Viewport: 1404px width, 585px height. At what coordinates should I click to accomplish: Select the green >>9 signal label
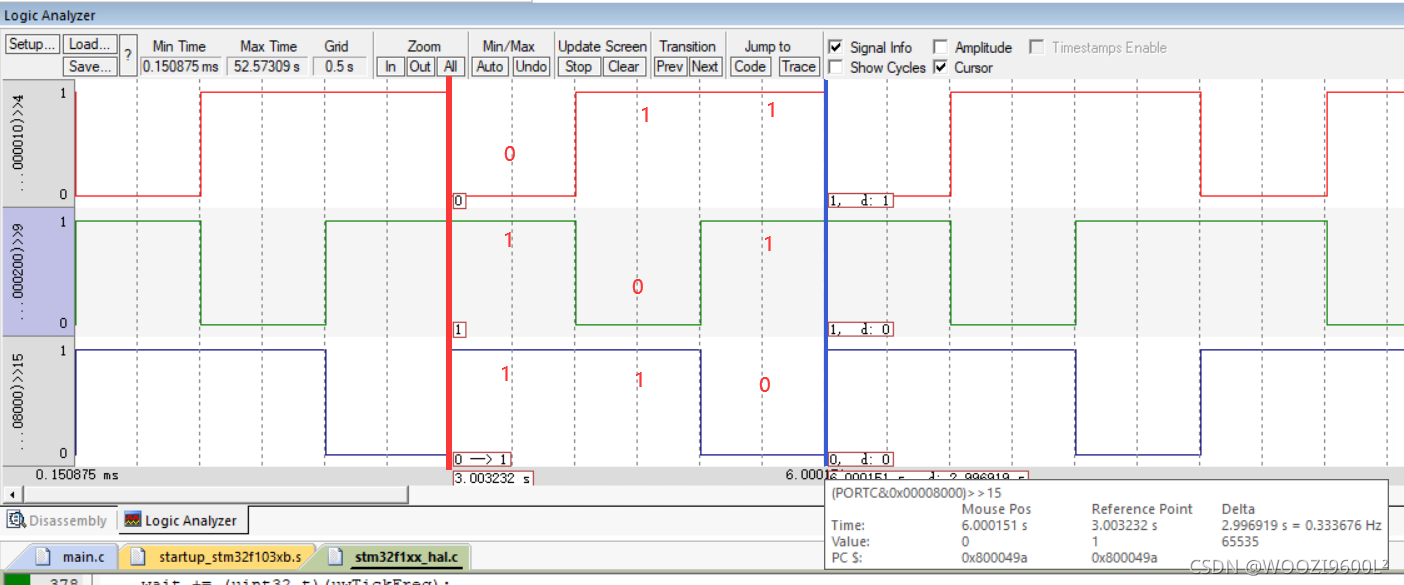tap(38, 272)
